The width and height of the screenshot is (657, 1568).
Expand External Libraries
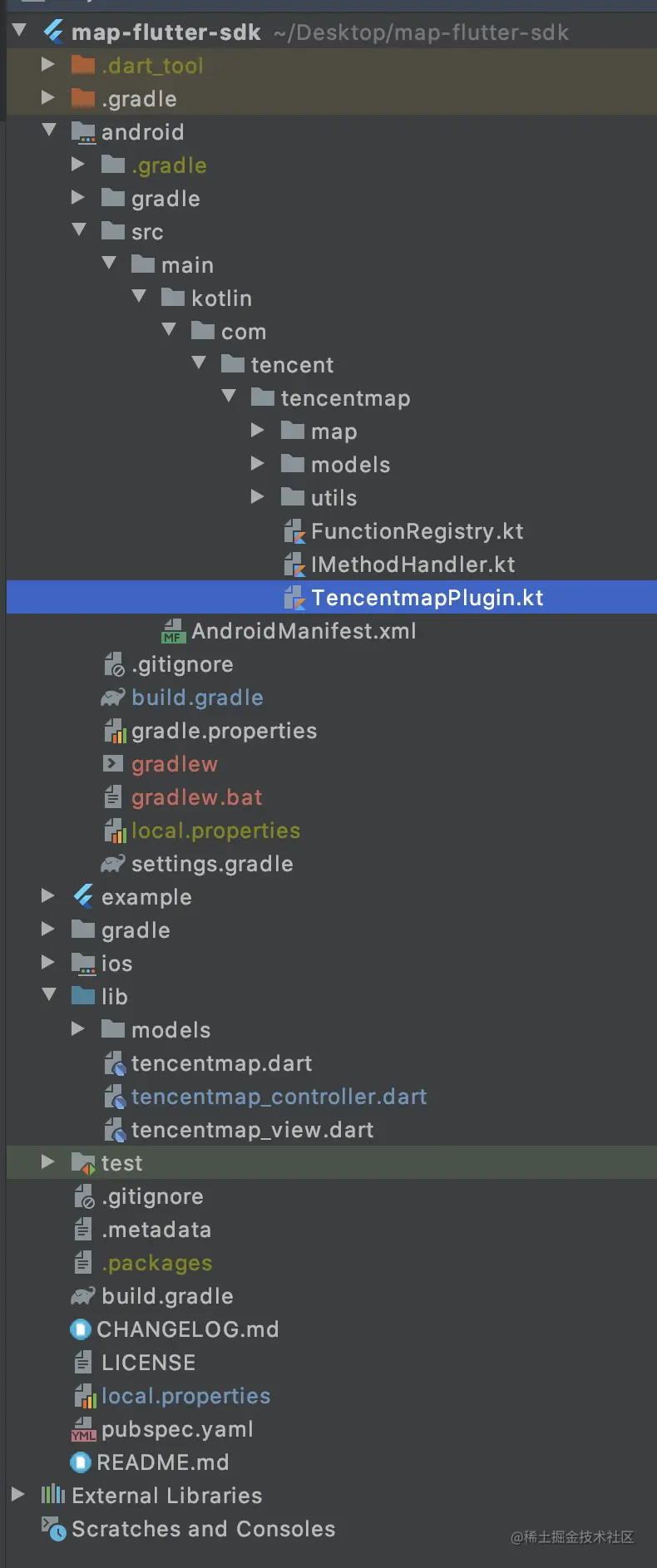17,1495
